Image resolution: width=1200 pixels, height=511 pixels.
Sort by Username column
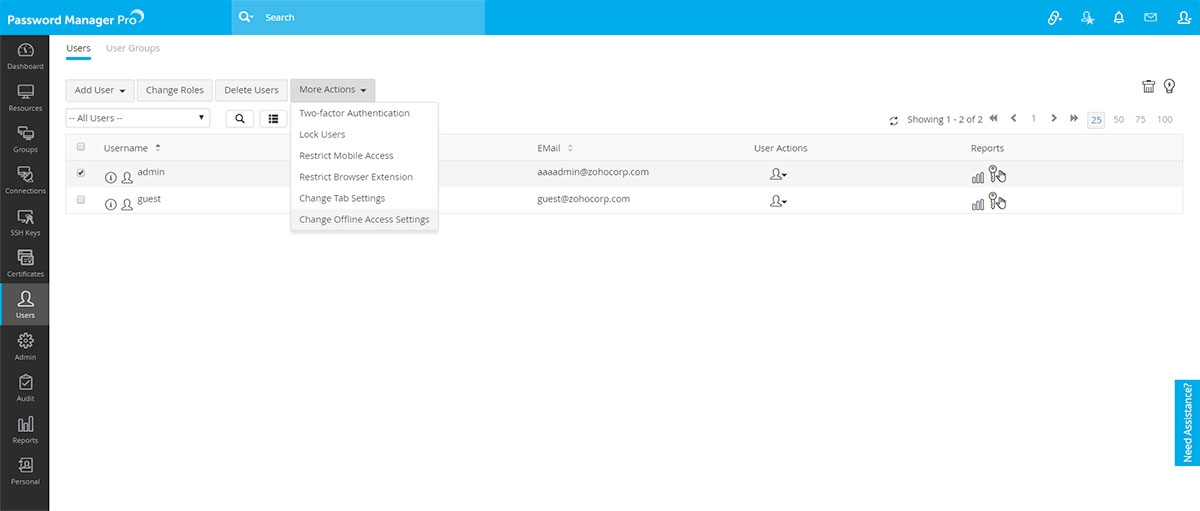[x=132, y=148]
